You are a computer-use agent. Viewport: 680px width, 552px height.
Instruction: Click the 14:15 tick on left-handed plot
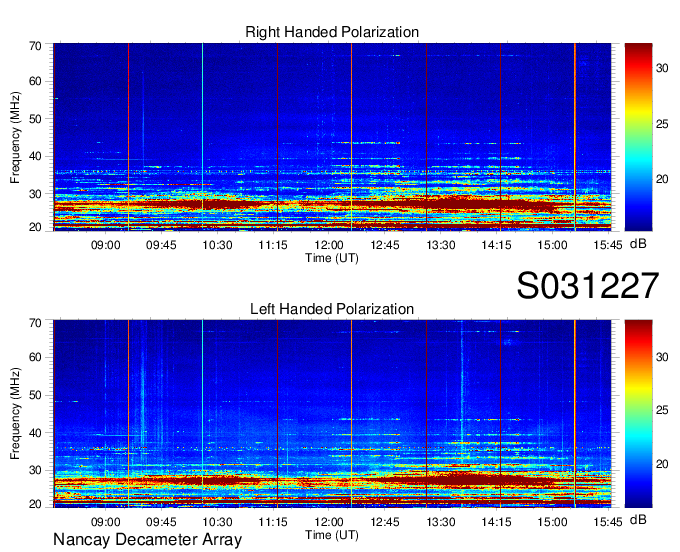tap(497, 522)
